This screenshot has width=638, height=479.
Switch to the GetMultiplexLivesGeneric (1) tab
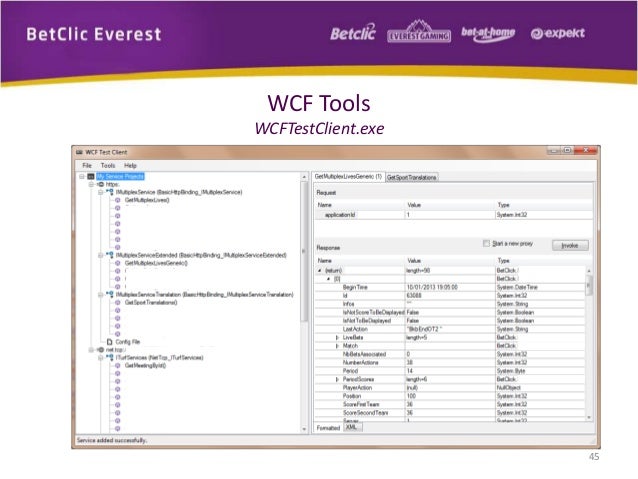(x=348, y=177)
